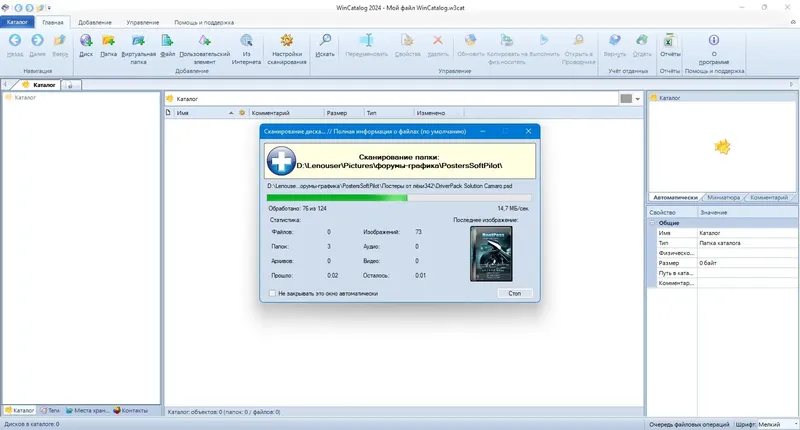Select the Автоматически preview tab
The image size is (800, 430).
[675, 197]
